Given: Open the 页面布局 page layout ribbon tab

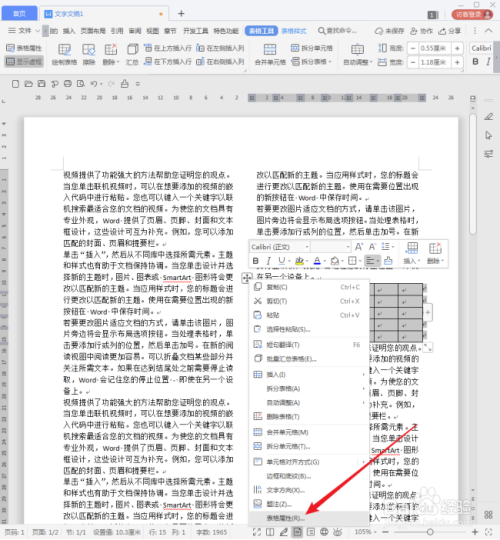Looking at the screenshot, I should [93, 31].
